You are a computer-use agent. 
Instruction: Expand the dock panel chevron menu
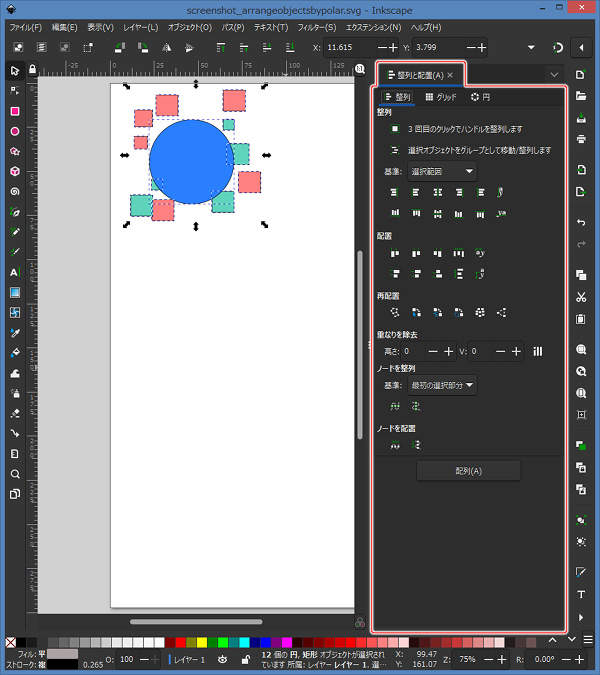coord(555,75)
